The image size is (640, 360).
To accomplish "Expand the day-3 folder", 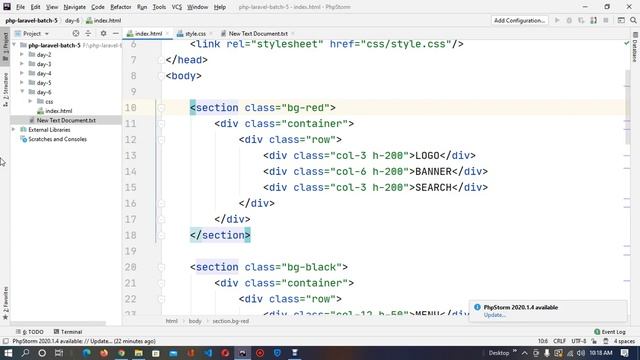I will (22, 64).
